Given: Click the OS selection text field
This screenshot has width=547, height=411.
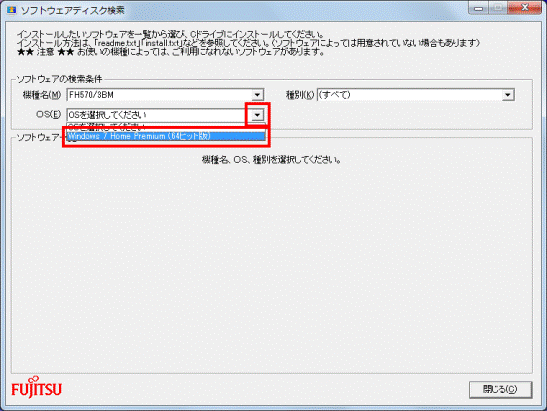Looking at the screenshot, I should pos(159,115).
